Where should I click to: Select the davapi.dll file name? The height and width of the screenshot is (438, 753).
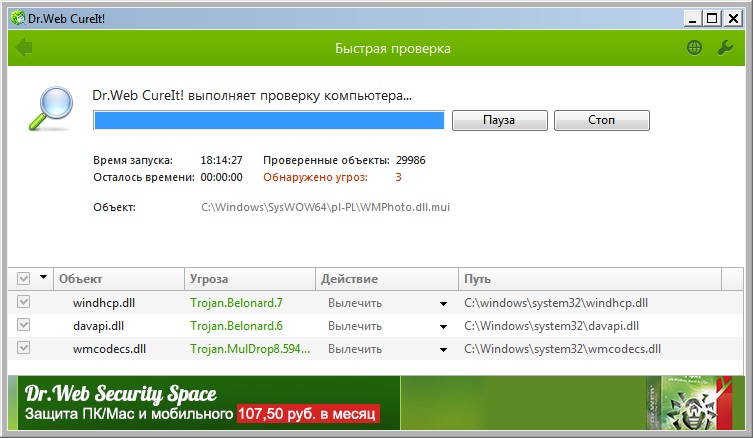tap(98, 326)
